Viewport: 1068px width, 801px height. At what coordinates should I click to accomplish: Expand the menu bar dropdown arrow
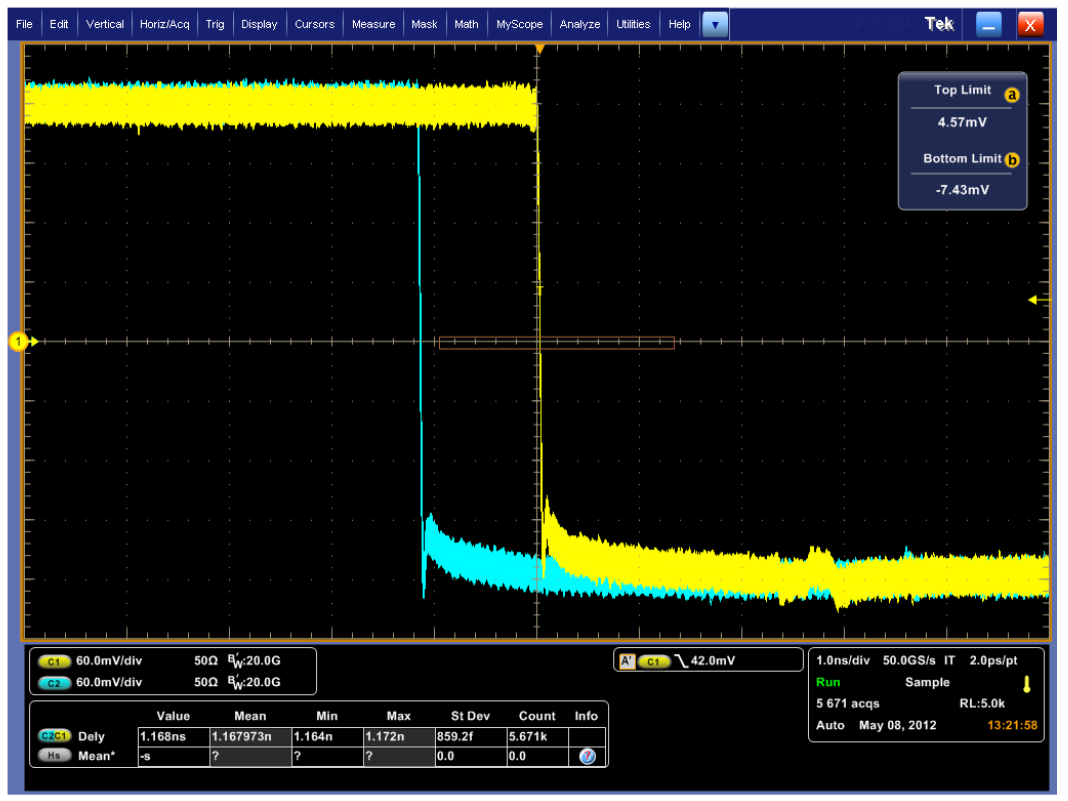[715, 25]
